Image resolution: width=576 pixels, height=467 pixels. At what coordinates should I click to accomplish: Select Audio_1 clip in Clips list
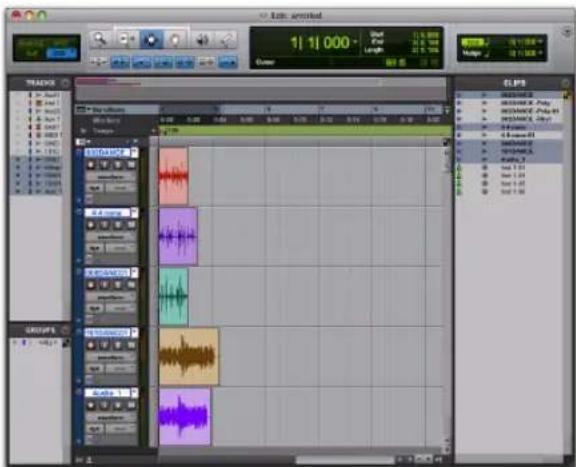point(509,159)
